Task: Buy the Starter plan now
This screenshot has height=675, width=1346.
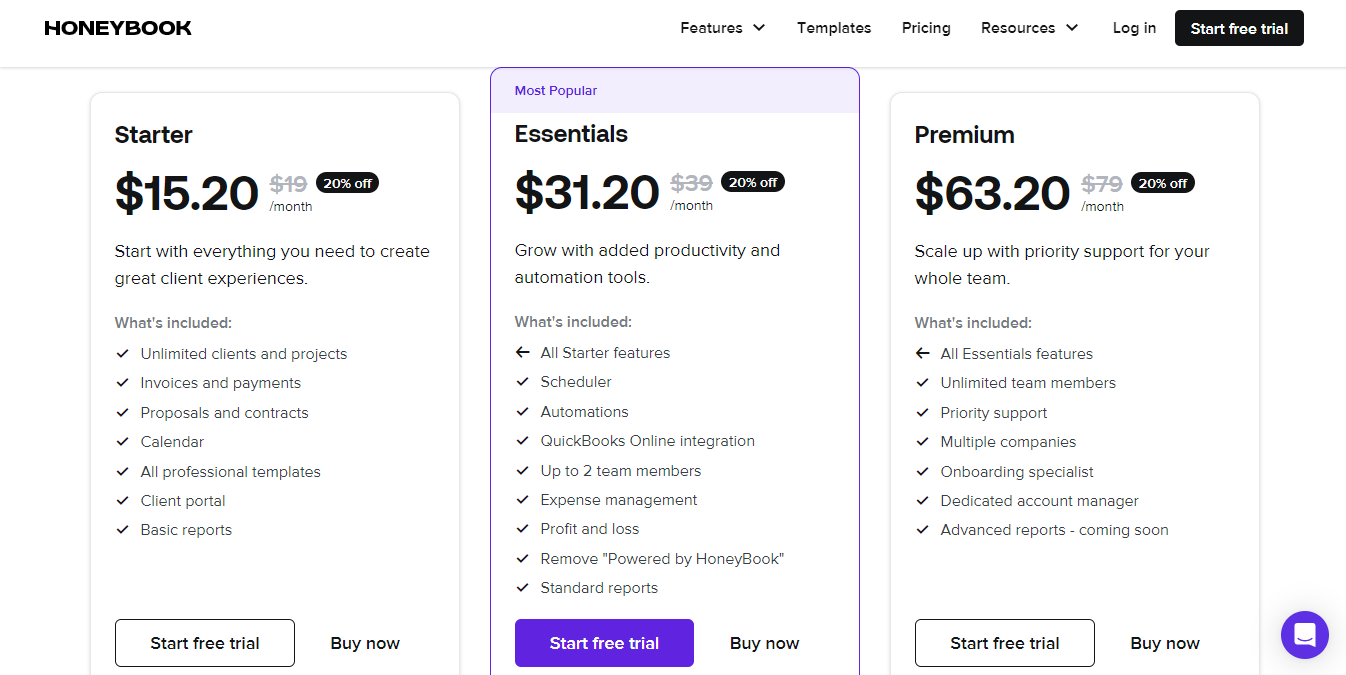Action: pos(365,643)
